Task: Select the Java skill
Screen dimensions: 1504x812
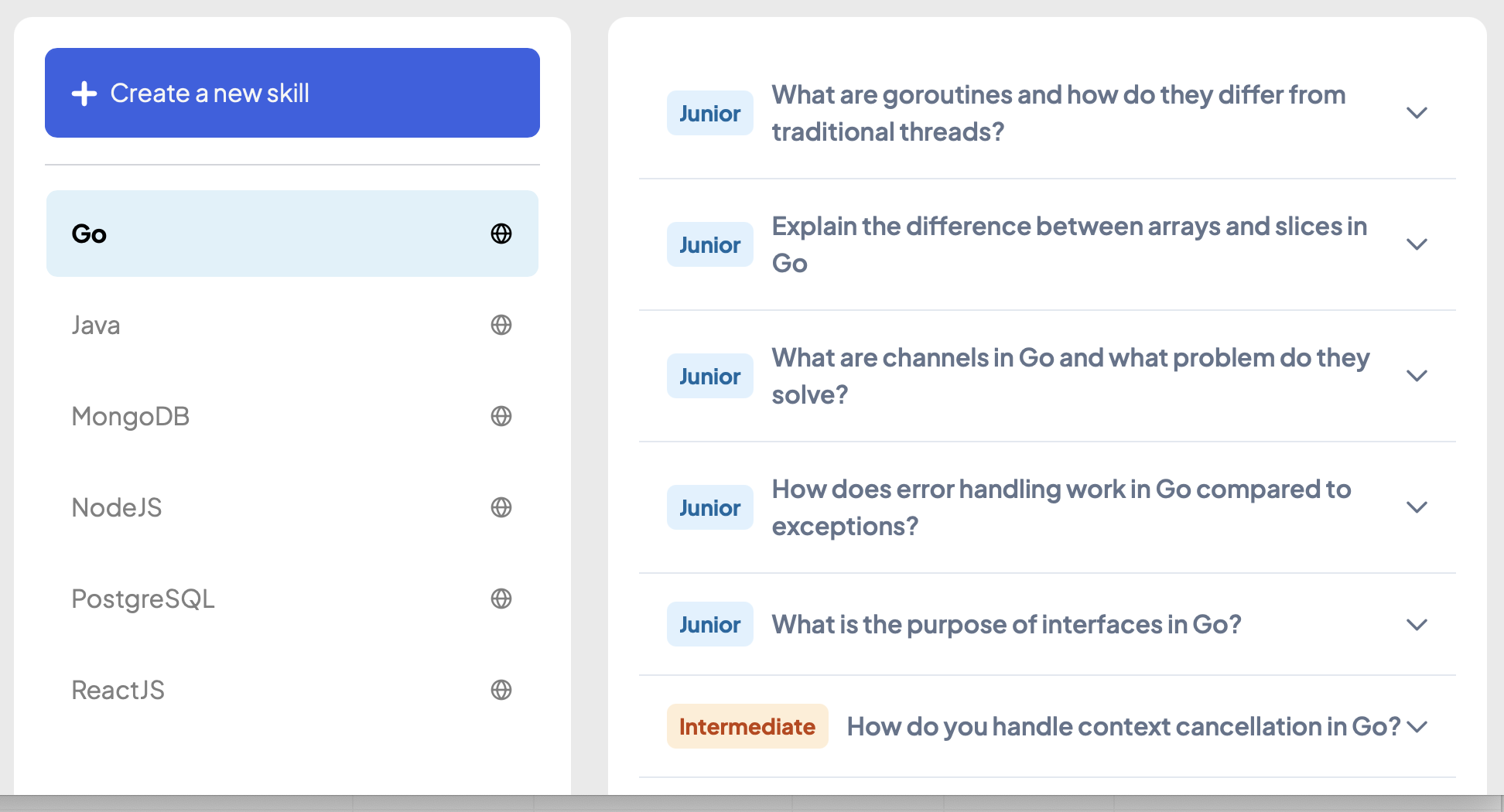Action: pos(292,325)
